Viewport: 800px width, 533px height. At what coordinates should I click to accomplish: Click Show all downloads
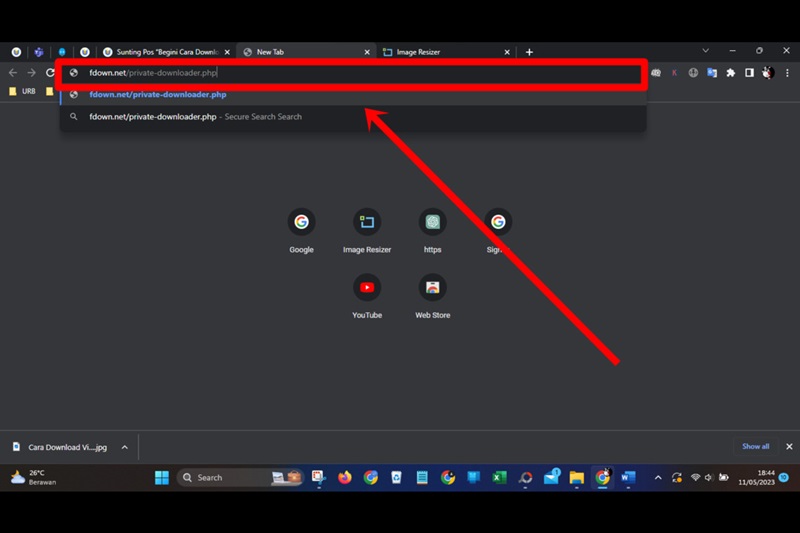755,447
